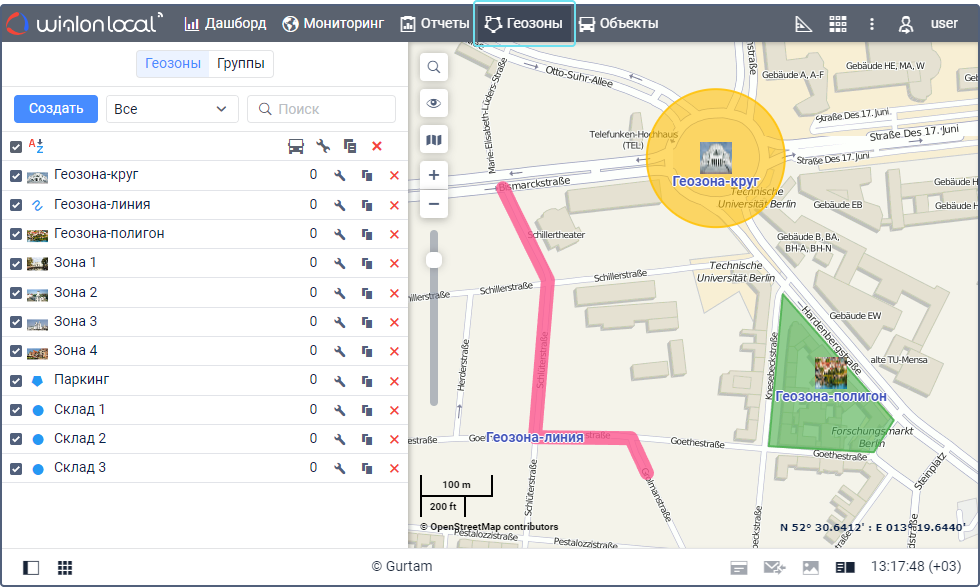The width and height of the screenshot is (980, 587).
Task: Click the Gurtam copyright link
Action: point(402,567)
